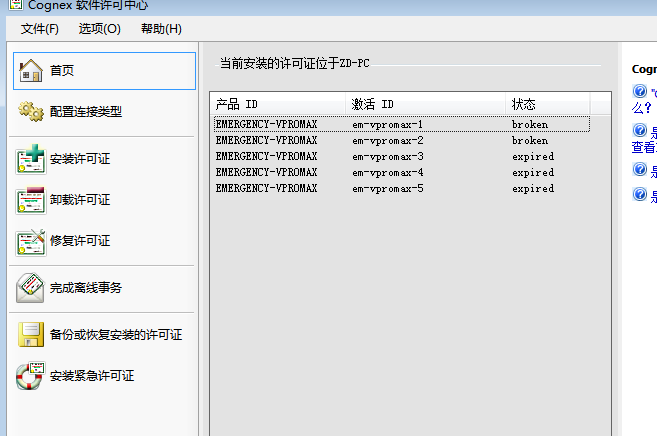Click the third blue help question icon
The height and width of the screenshot is (436, 657).
coord(640,169)
